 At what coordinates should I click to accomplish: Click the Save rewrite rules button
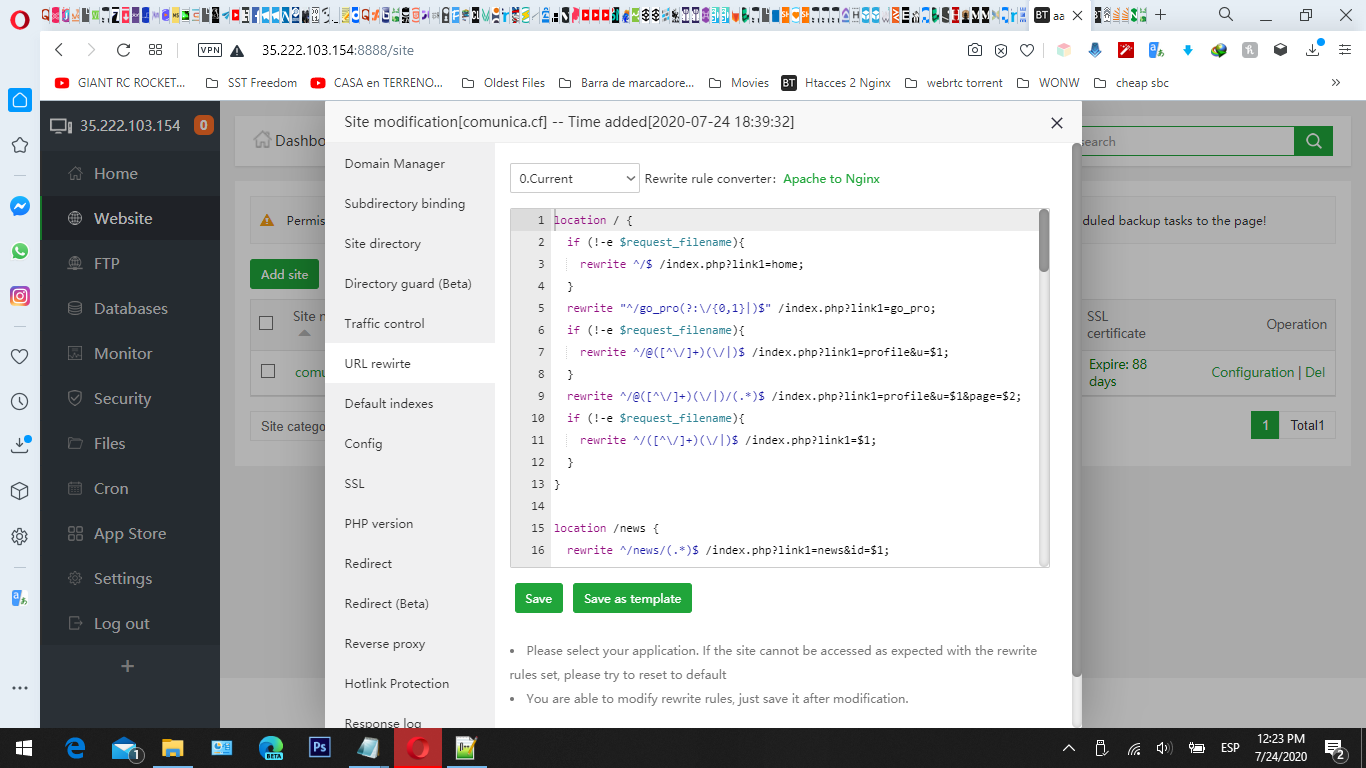coord(538,598)
